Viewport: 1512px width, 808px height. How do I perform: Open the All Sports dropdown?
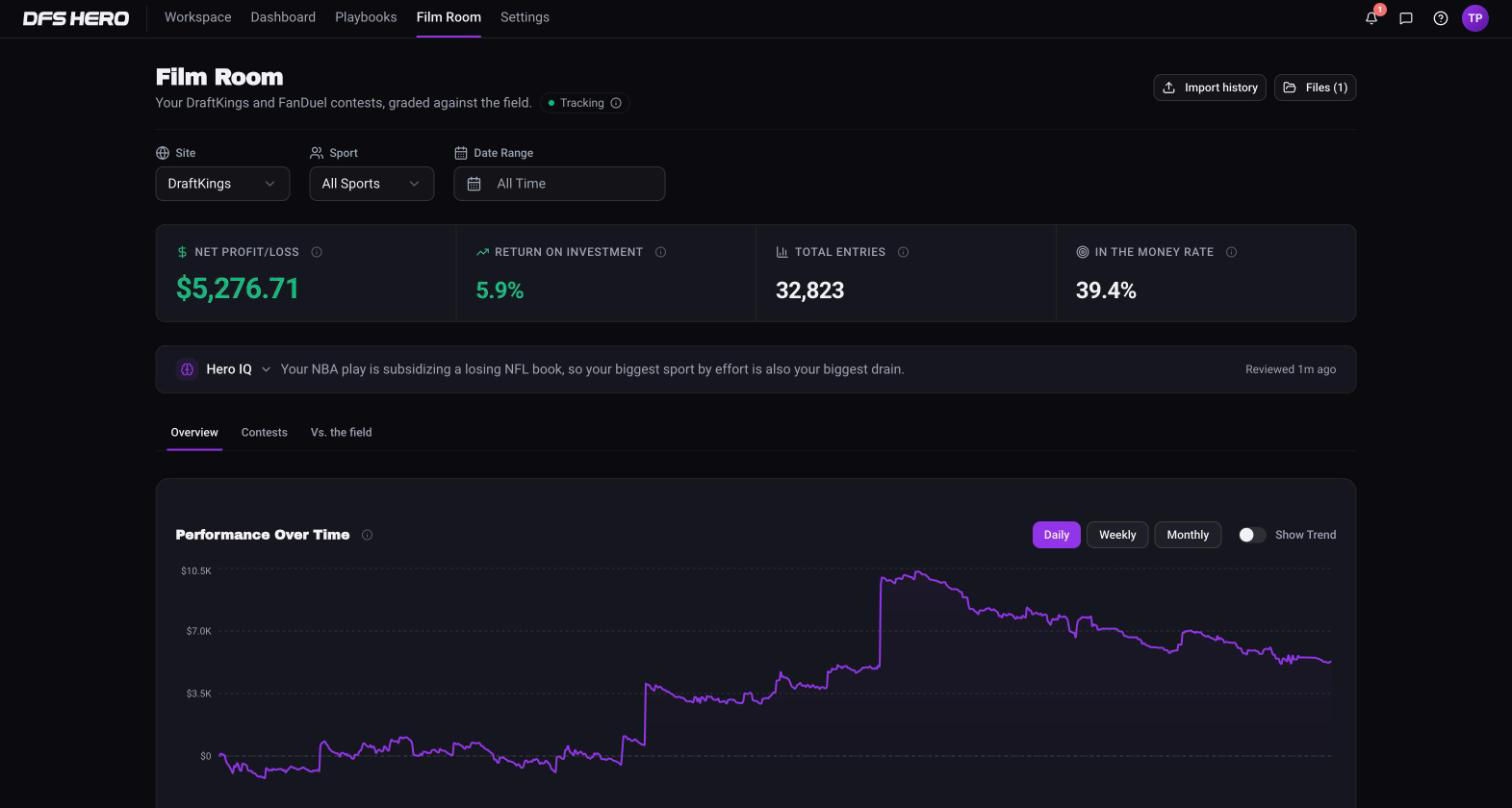tap(371, 184)
